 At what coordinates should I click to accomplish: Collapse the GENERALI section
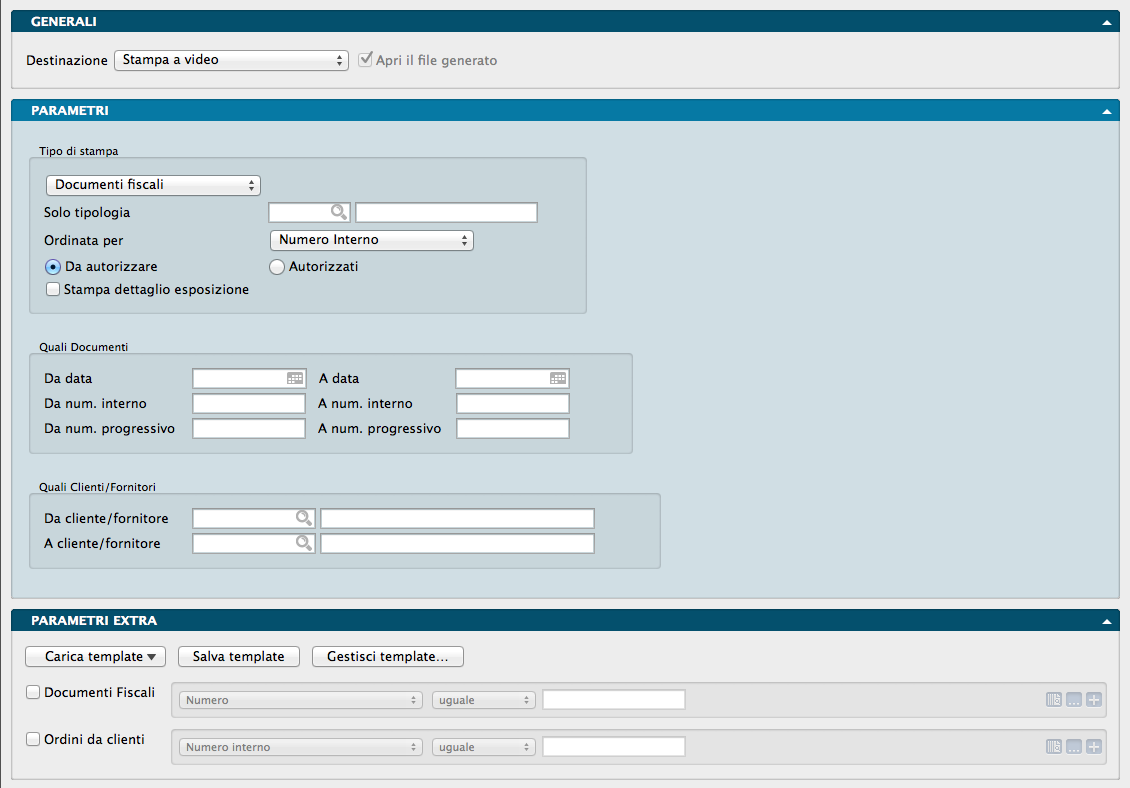point(1106,21)
